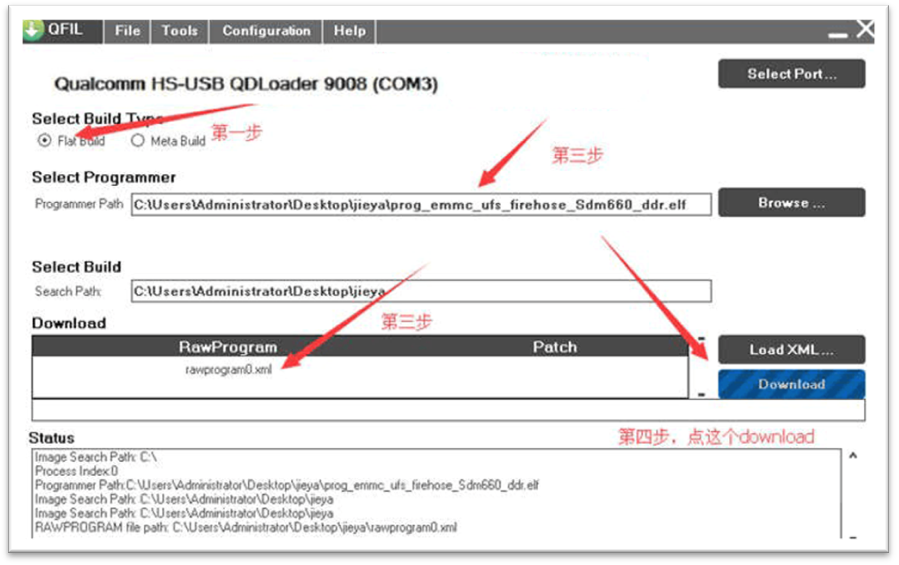Click the 'RAWPROGRAM file path' status line
The height and width of the screenshot is (565, 899).
(x=246, y=527)
